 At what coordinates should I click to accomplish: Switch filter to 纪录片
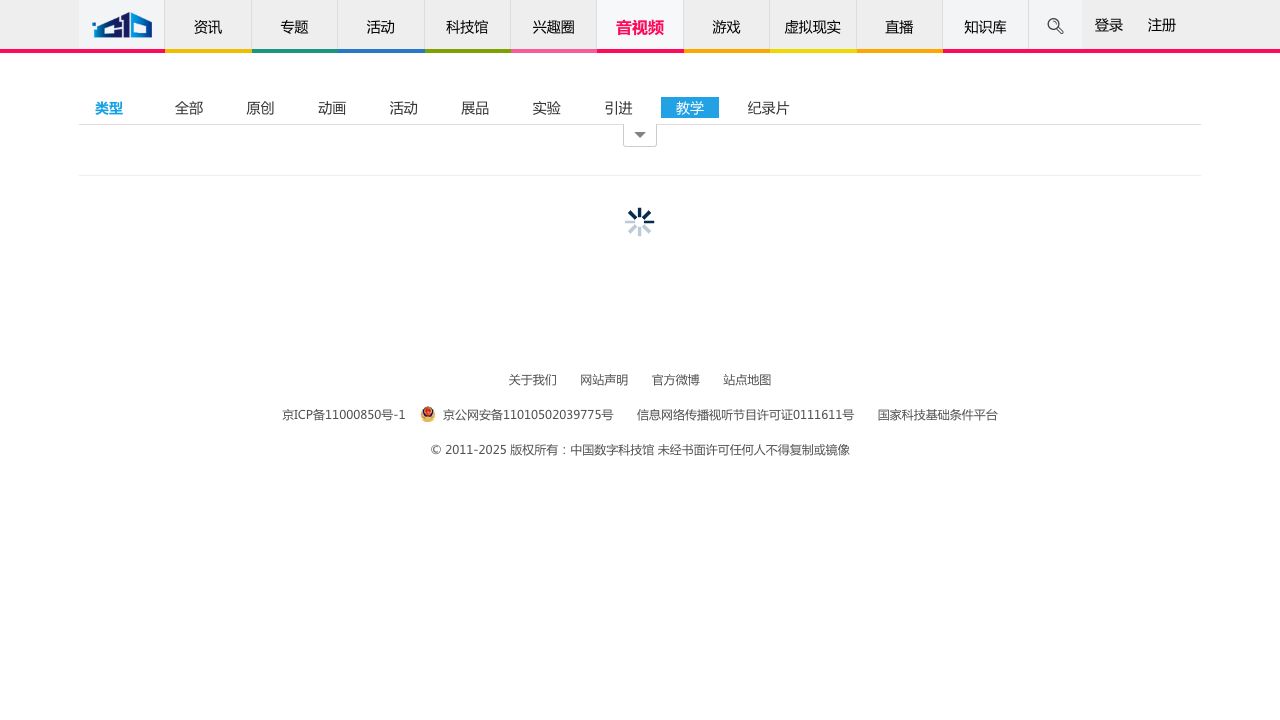point(768,108)
